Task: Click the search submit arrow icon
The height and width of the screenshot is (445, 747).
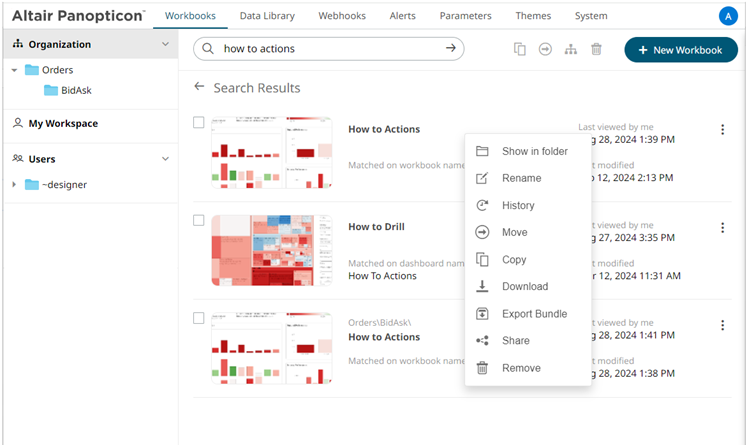Action: [452, 48]
